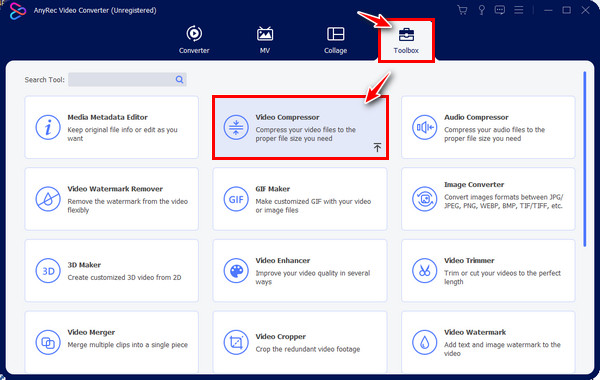Click the Video Merger icon
Image resolution: width=600 pixels, height=380 pixels.
click(x=48, y=342)
